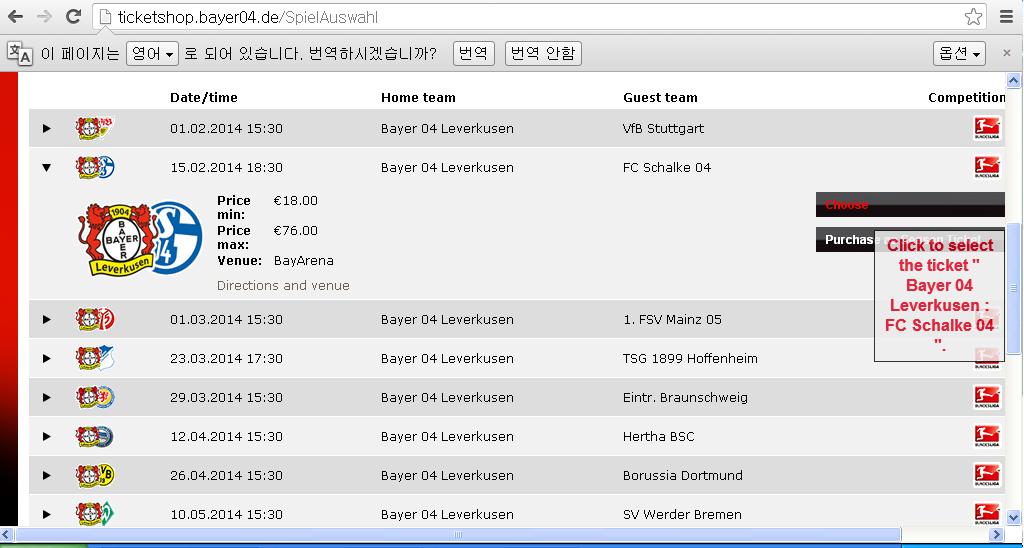The image size is (1024, 548).
Task: Click guest team text TSG 1899 Hoffenheim
Action: (690, 359)
